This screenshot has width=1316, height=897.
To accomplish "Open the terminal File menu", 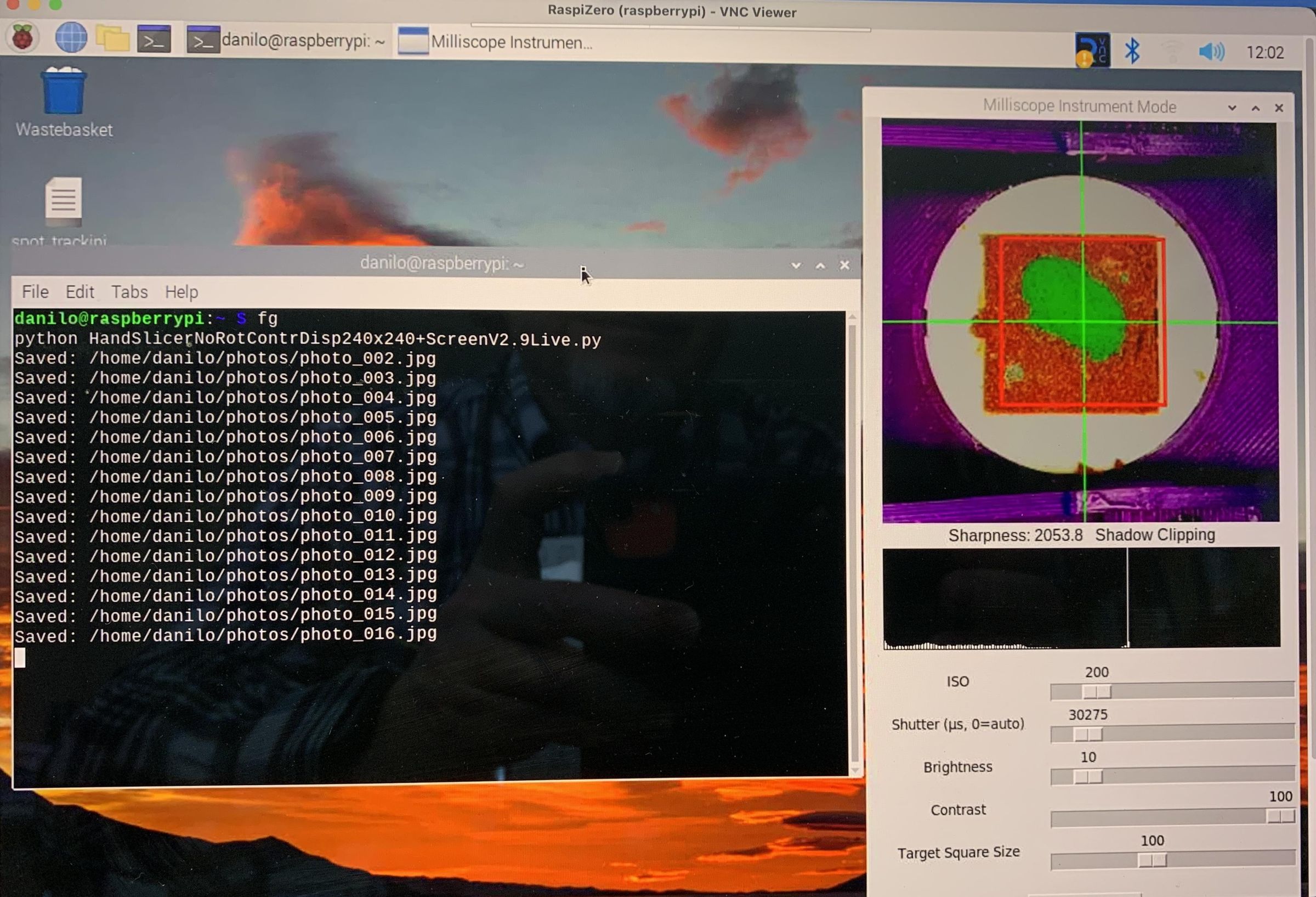I will tap(35, 292).
